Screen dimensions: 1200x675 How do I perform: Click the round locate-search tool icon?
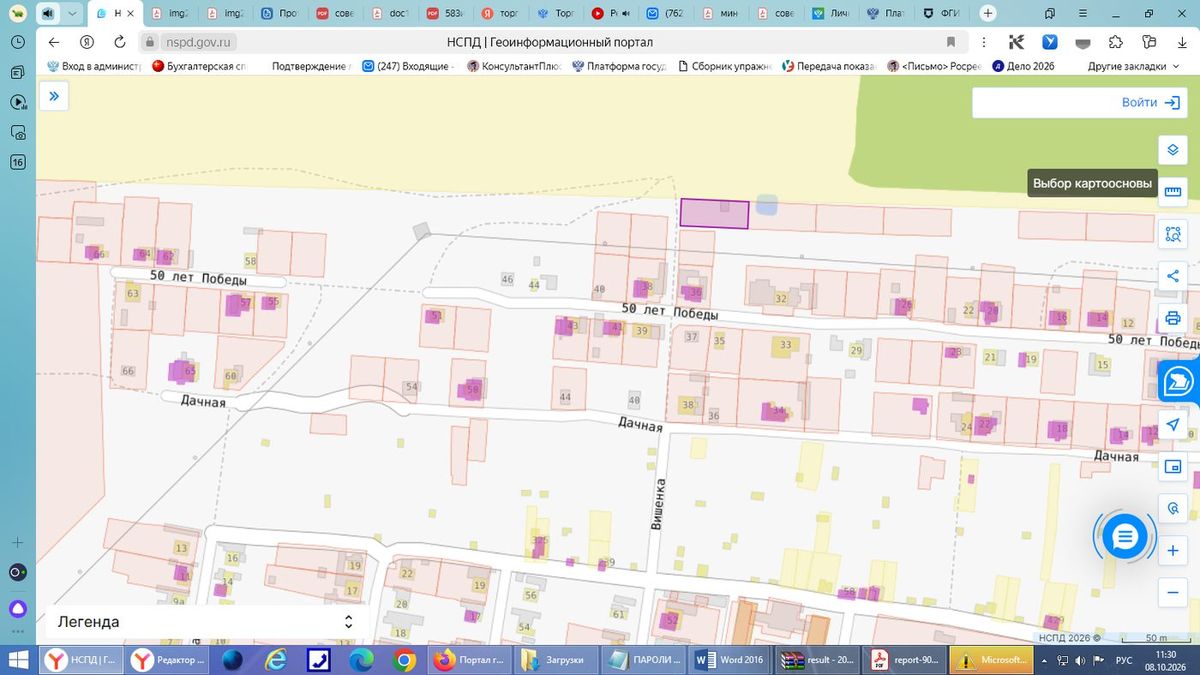click(1172, 508)
